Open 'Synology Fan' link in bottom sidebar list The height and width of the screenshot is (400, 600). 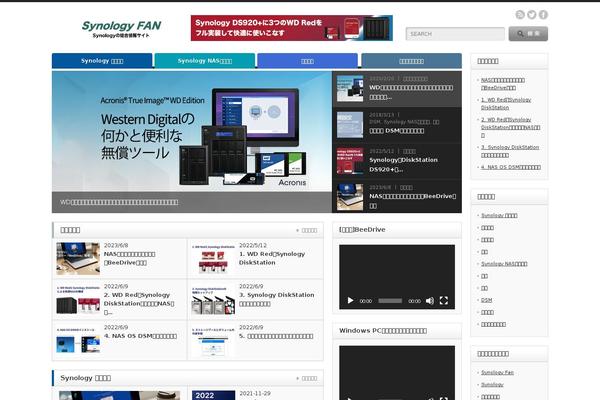pyautogui.click(x=497, y=372)
